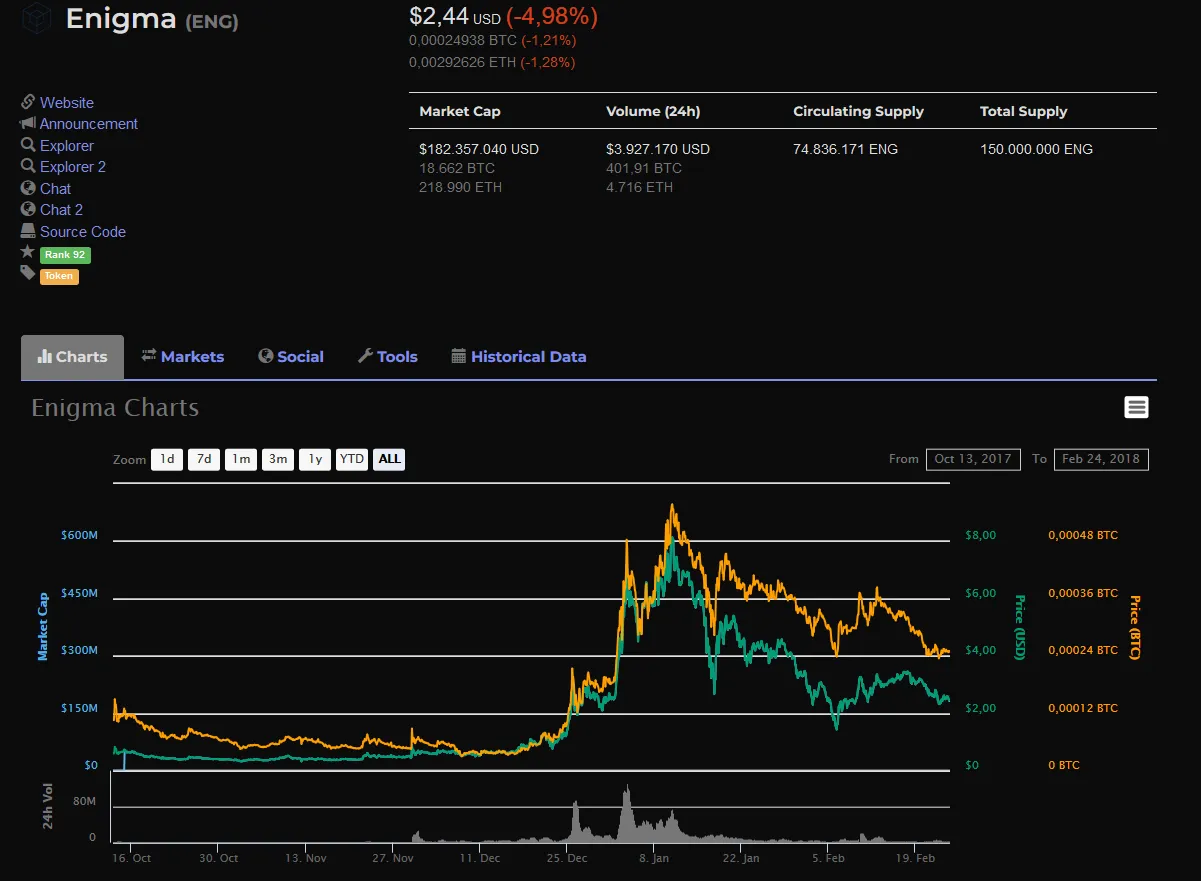Open the Chat 2 link
1201x881 pixels.
[61, 209]
